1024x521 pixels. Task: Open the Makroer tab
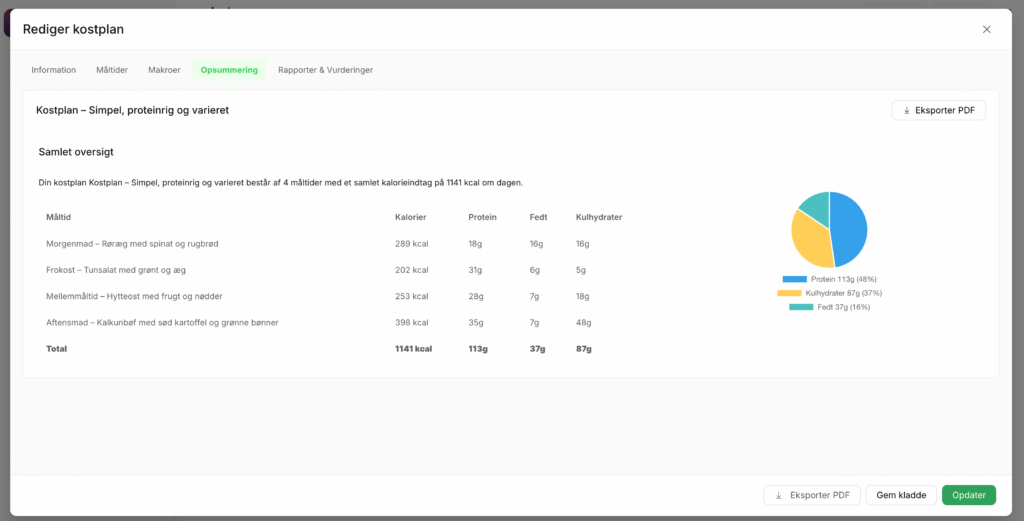(164, 70)
